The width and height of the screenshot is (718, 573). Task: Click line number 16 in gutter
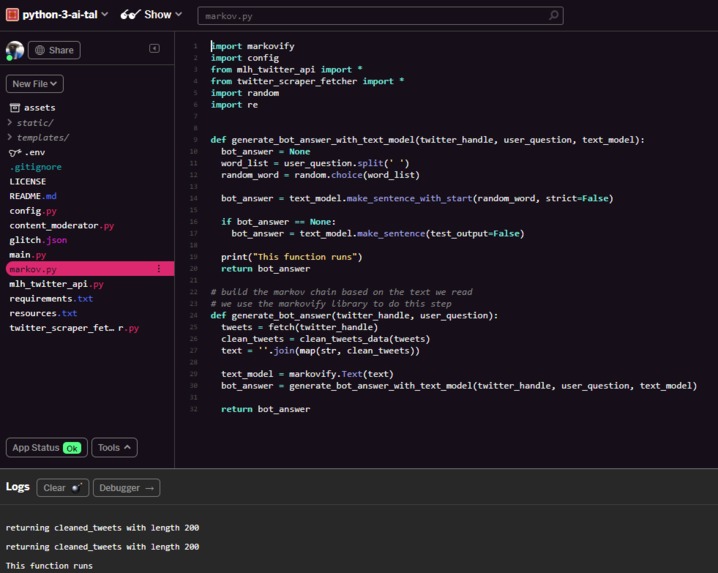[x=194, y=222]
